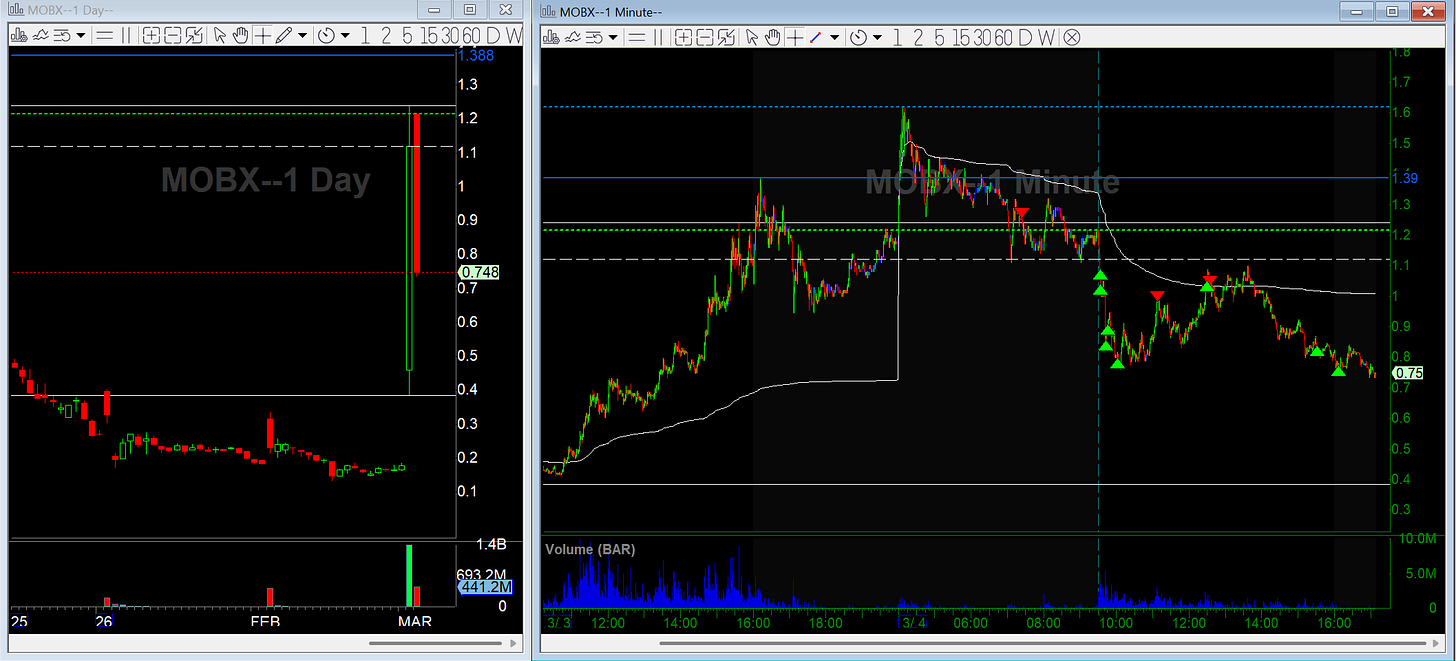1456x661 pixels.
Task: Select horizontal line tool in Minute window
Action: (x=636, y=37)
